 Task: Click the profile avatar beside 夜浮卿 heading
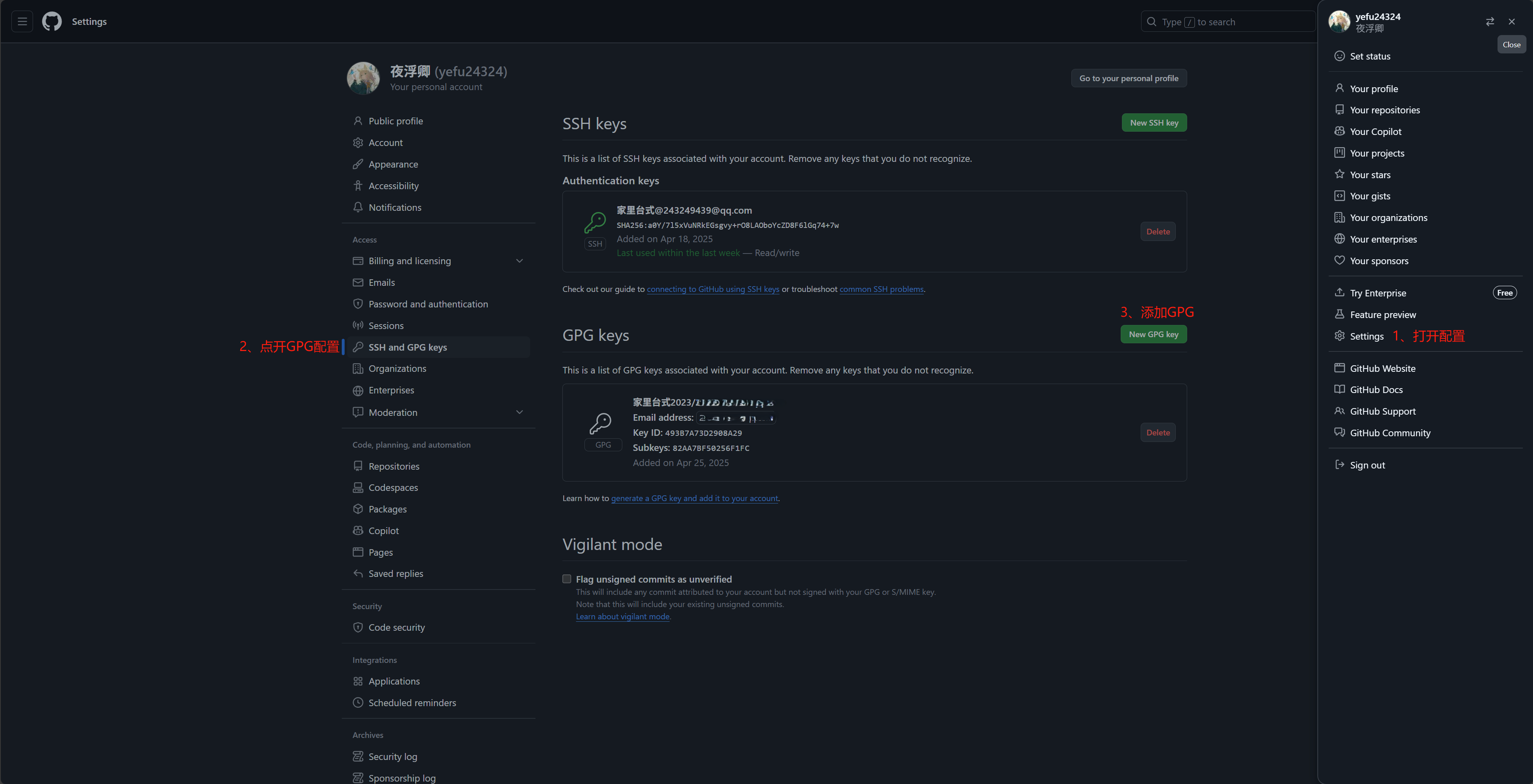click(363, 79)
